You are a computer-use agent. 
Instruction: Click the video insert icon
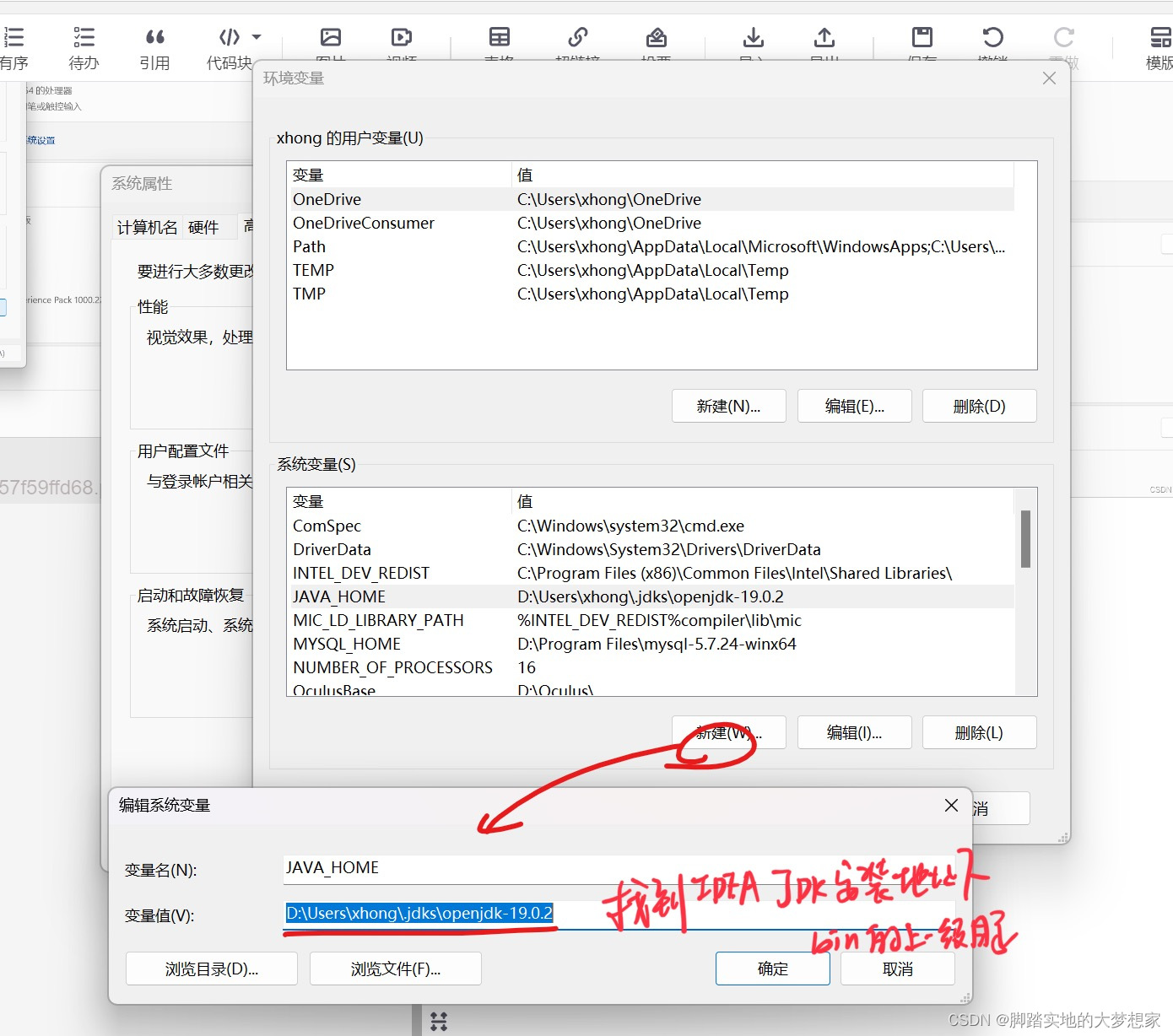coord(402,37)
